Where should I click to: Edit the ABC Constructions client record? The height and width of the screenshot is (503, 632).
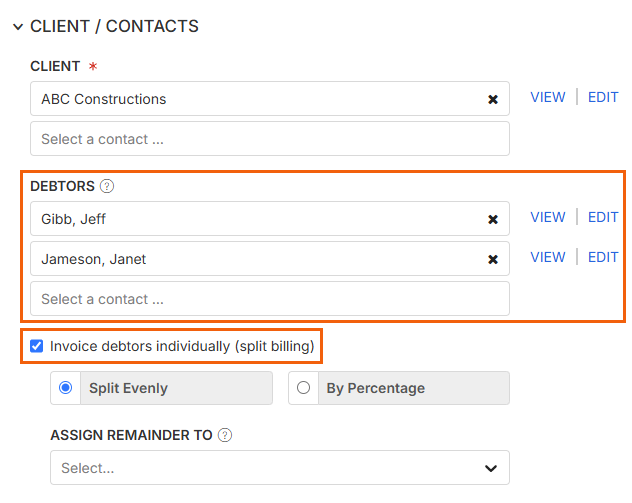603,97
